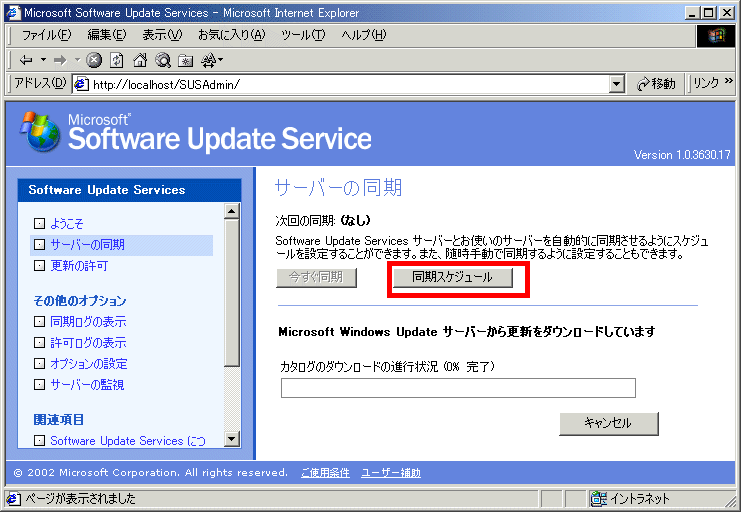
Task: Open Back button history dropdown arrow
Action: coord(43,60)
